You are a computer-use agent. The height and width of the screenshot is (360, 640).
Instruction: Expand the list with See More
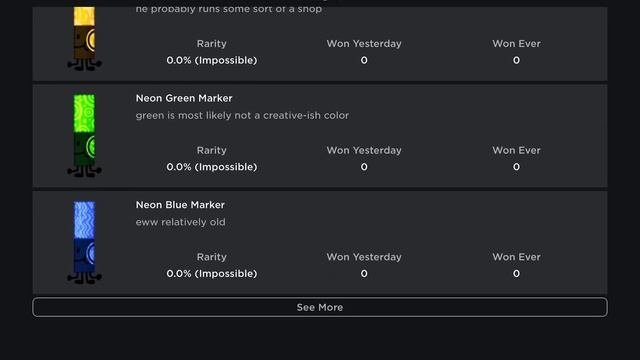pyautogui.click(x=320, y=307)
